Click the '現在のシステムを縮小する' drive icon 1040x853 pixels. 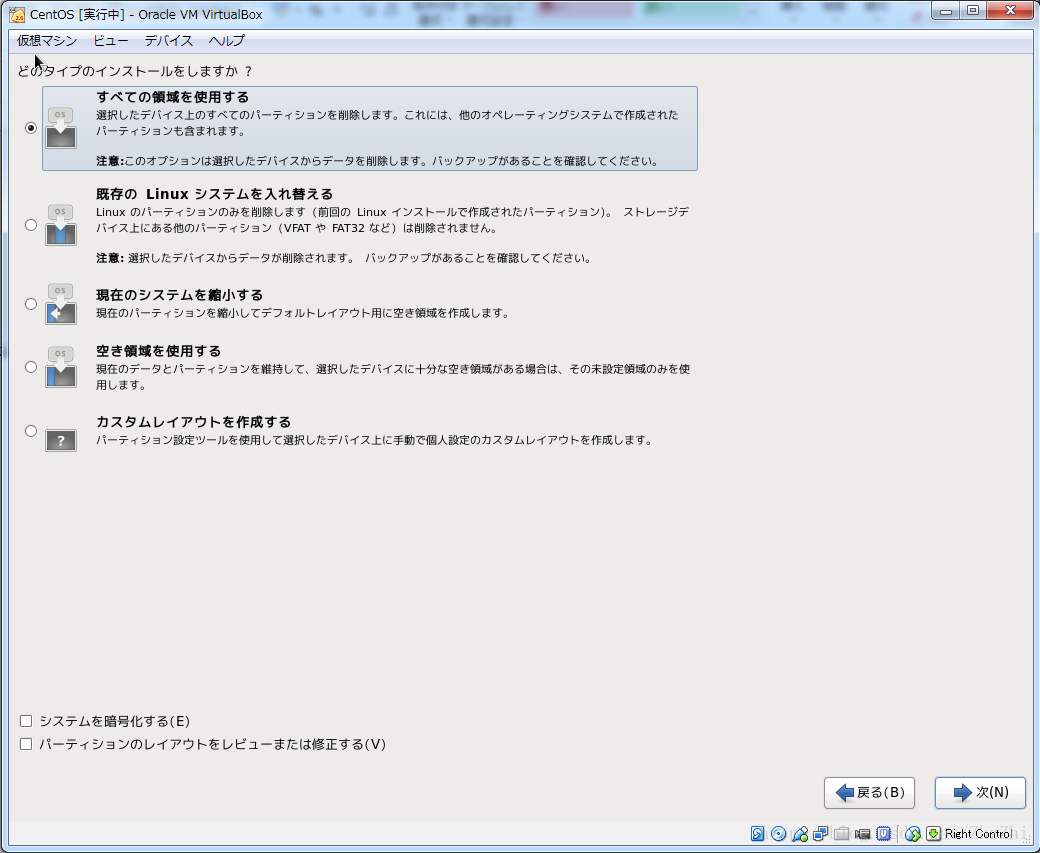coord(61,304)
